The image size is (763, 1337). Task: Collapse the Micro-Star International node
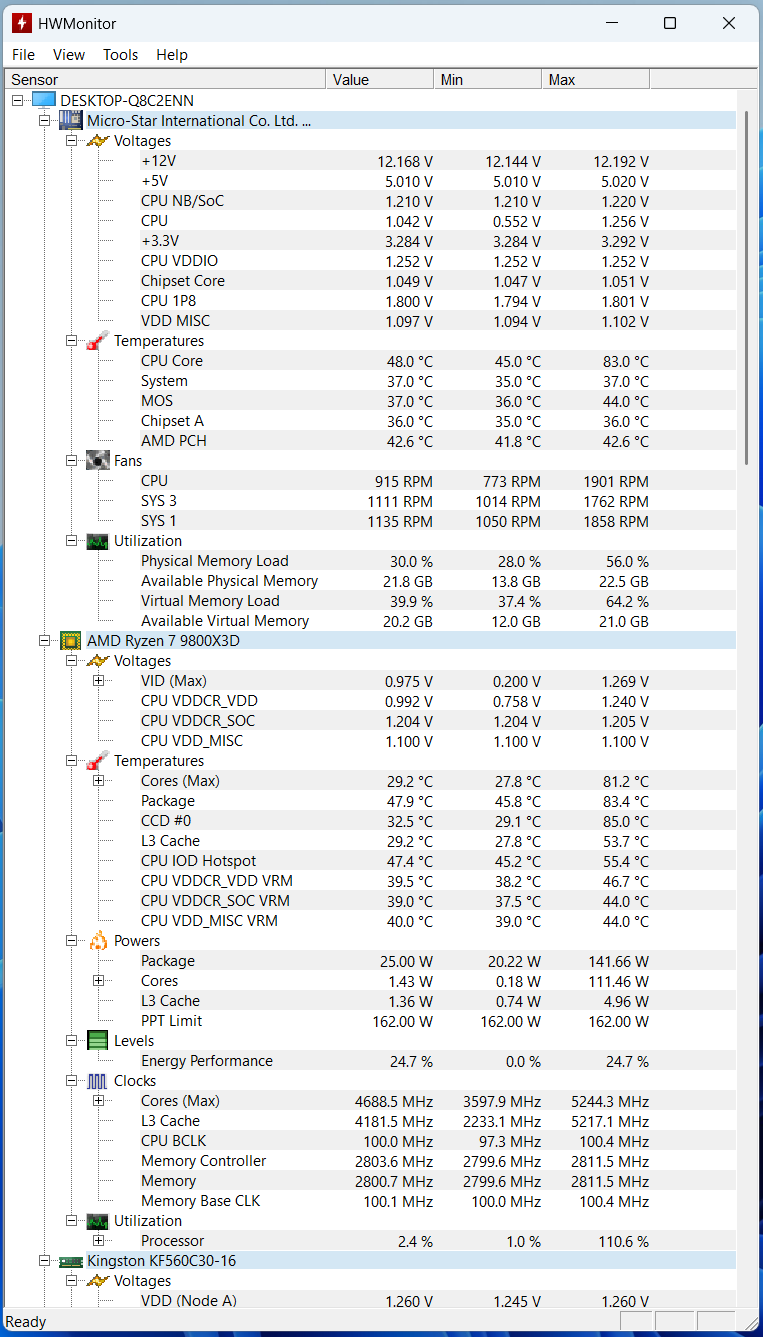[44, 121]
